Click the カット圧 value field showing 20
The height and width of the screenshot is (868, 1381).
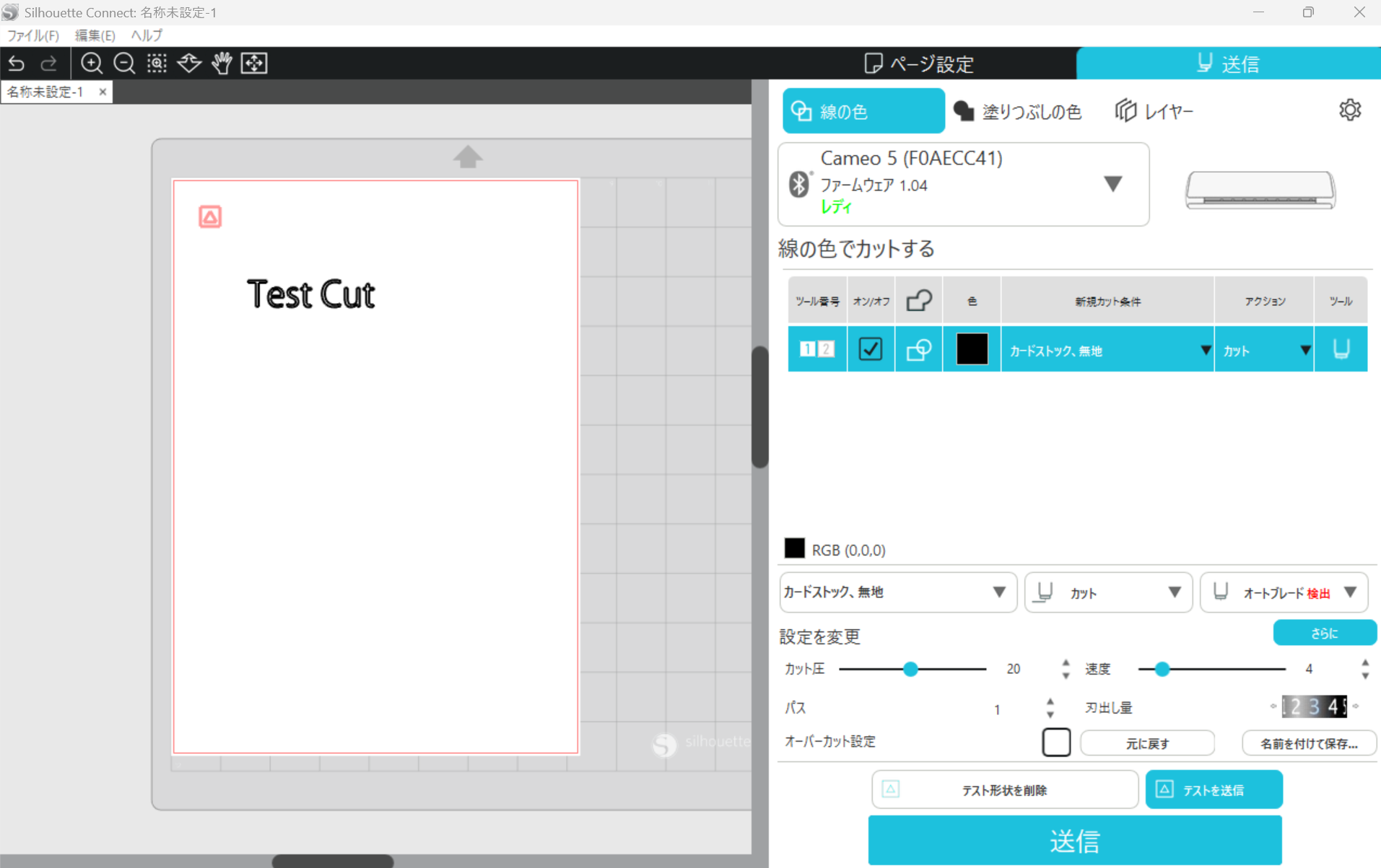coord(1013,670)
